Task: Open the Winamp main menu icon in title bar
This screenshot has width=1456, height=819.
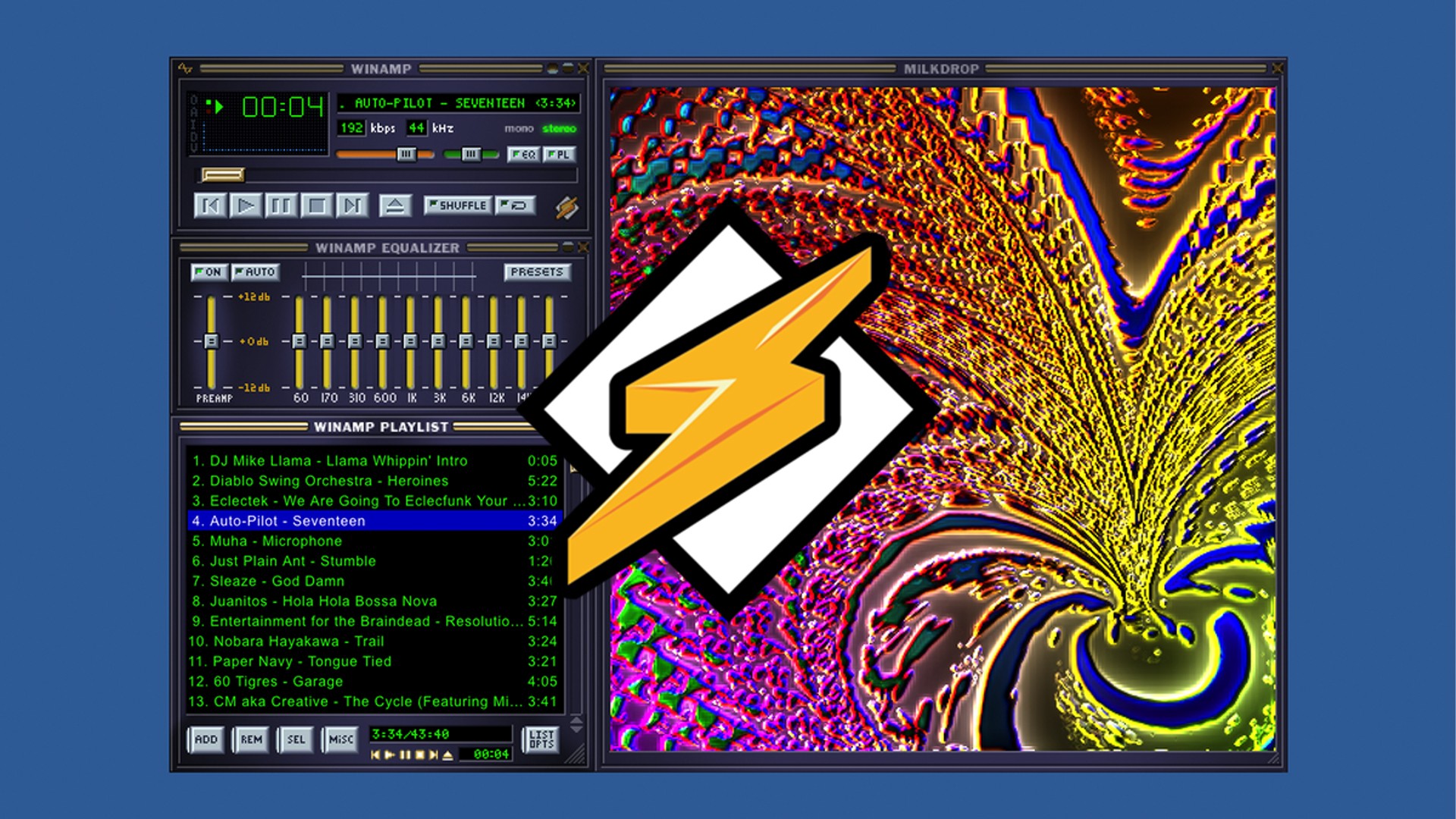Action: 186,69
